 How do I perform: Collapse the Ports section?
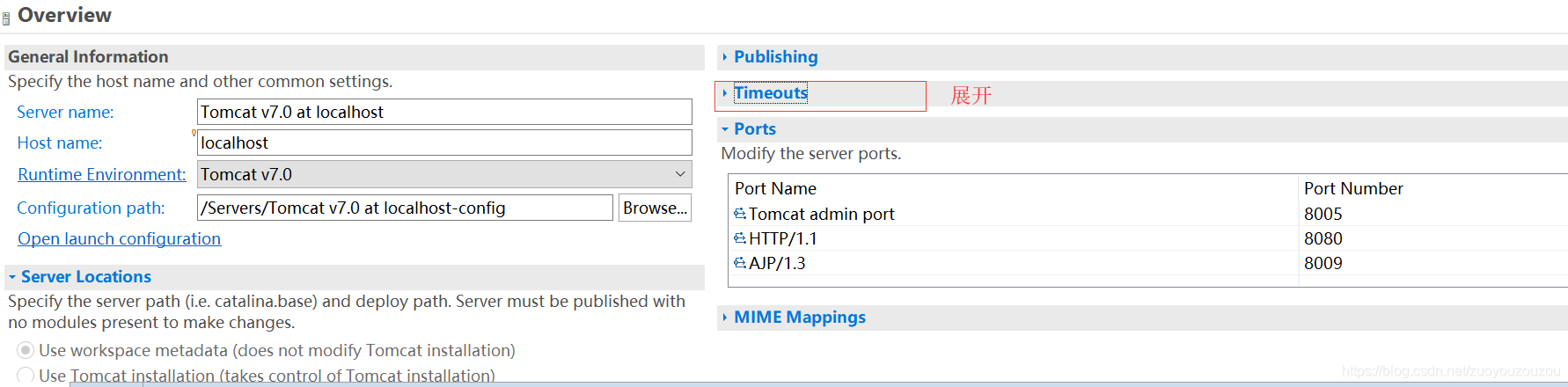click(754, 129)
